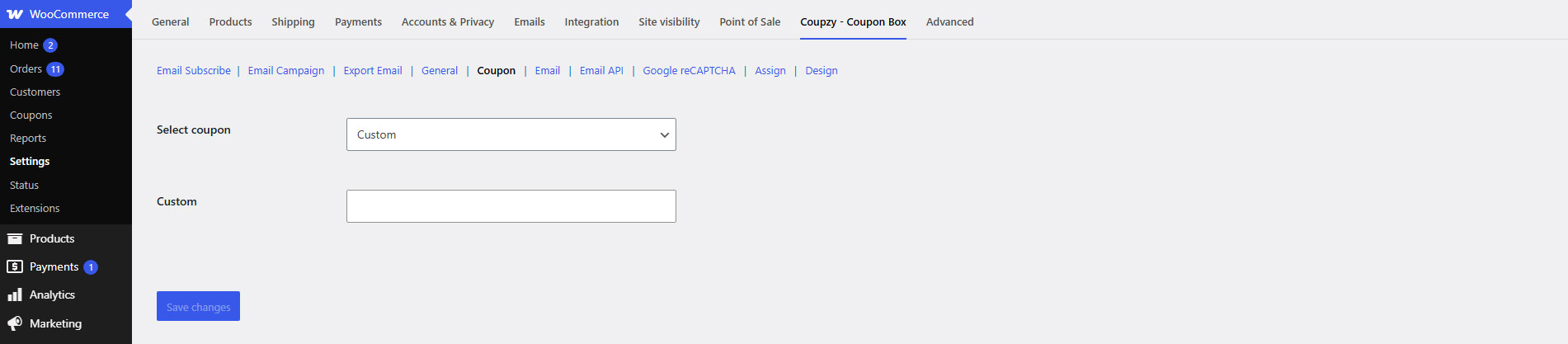Image resolution: width=1568 pixels, height=344 pixels.
Task: Click the Save changes button
Action: (198, 306)
